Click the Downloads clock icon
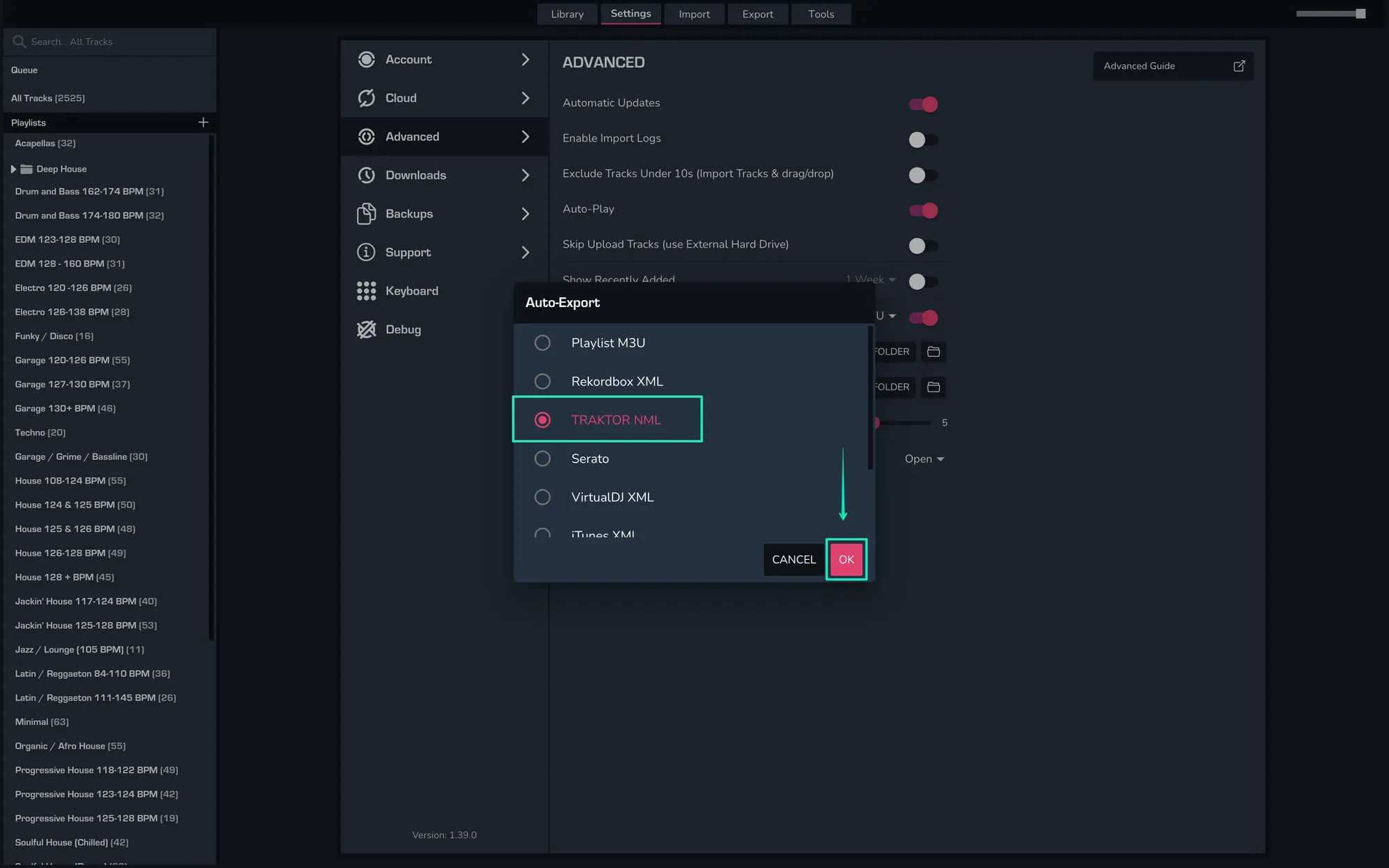The height and width of the screenshot is (868, 1389). tap(366, 175)
